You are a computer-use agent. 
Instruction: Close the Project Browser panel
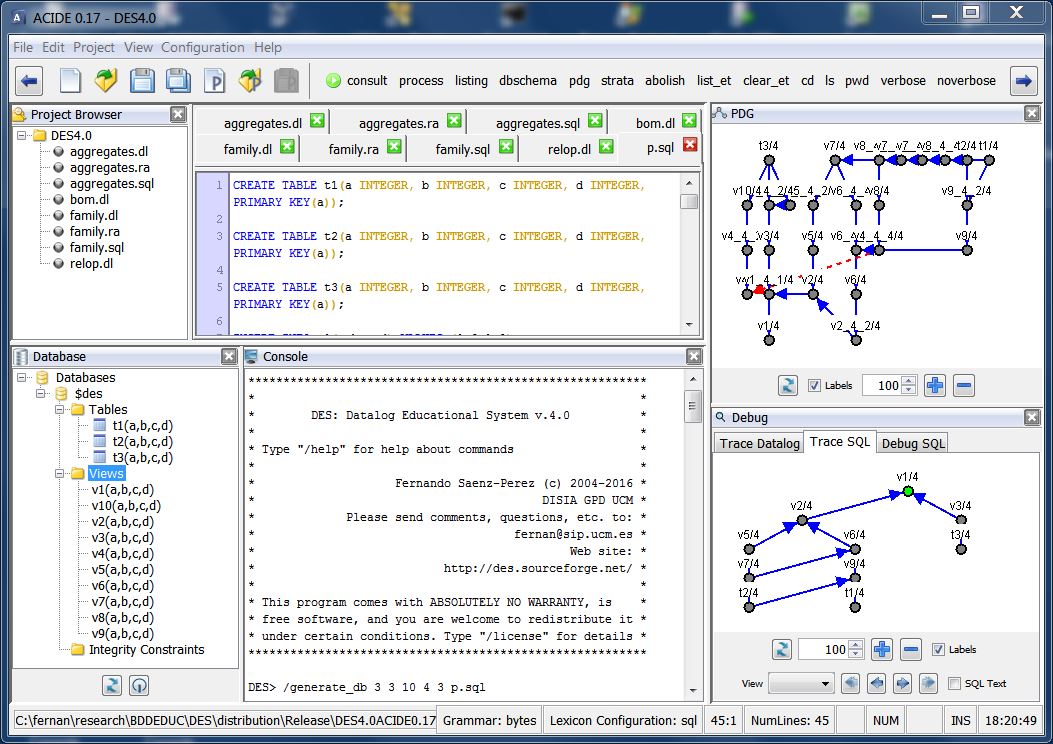178,114
